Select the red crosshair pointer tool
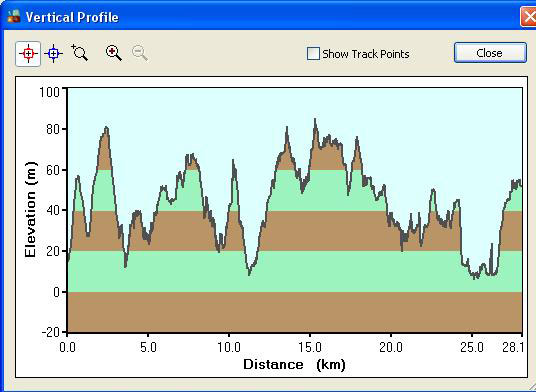This screenshot has height=392, width=536. coord(28,54)
